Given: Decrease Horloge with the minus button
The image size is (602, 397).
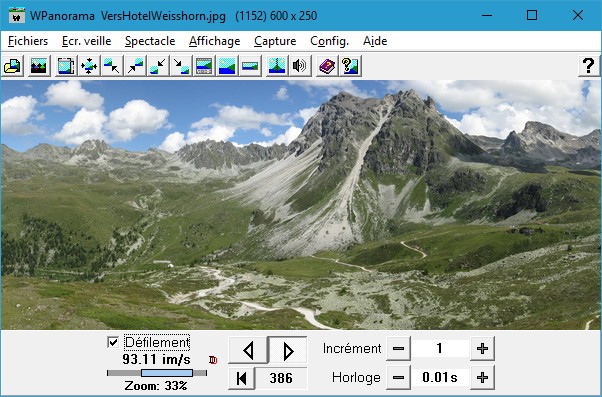Looking at the screenshot, I should [399, 377].
